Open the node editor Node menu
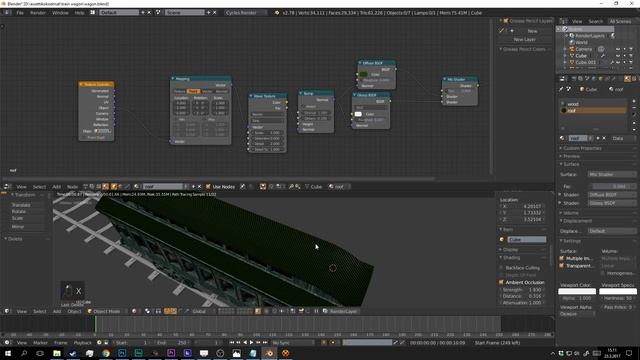Viewport: 640px width, 360px height. click(x=72, y=187)
